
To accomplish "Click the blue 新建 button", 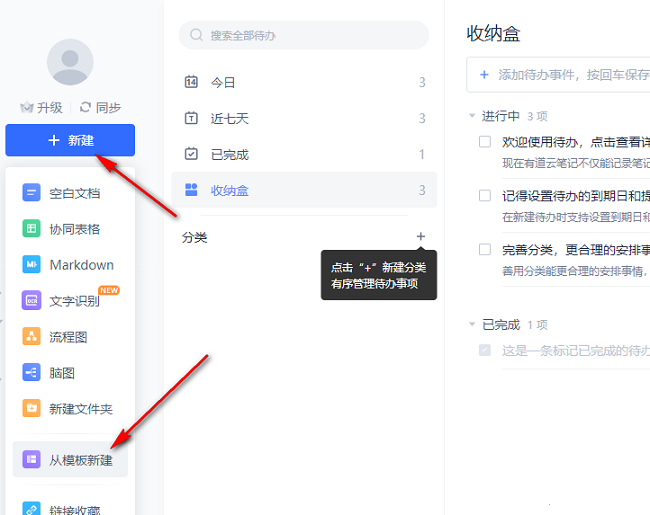I will pyautogui.click(x=70, y=141).
